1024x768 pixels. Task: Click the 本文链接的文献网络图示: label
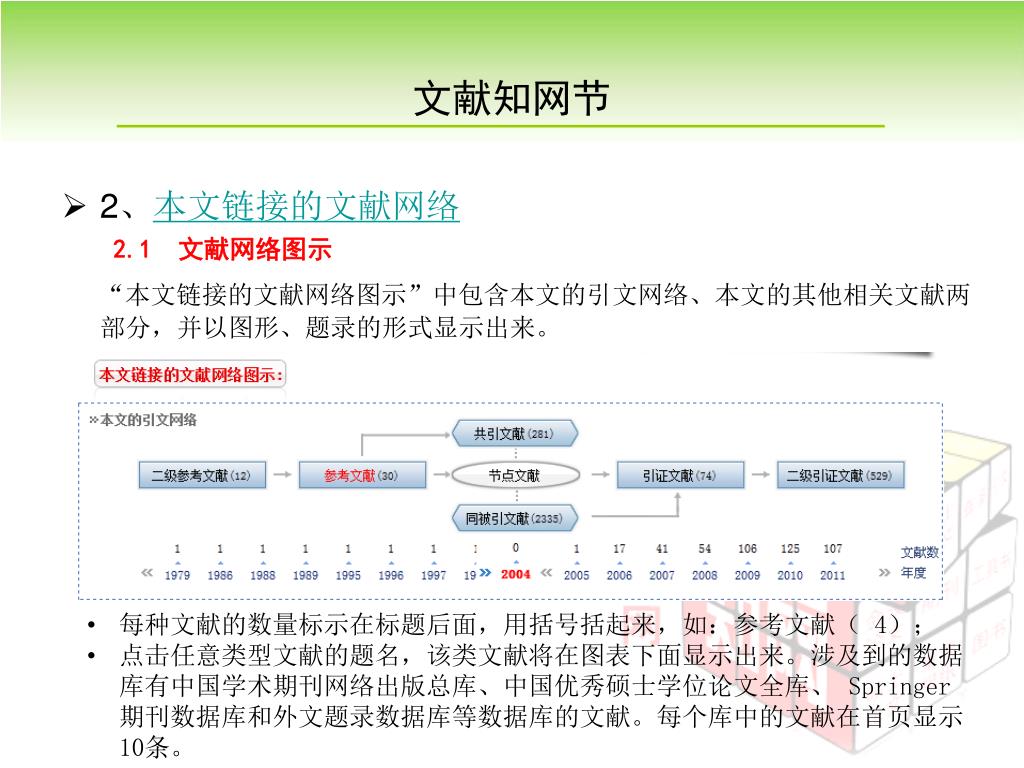191,375
